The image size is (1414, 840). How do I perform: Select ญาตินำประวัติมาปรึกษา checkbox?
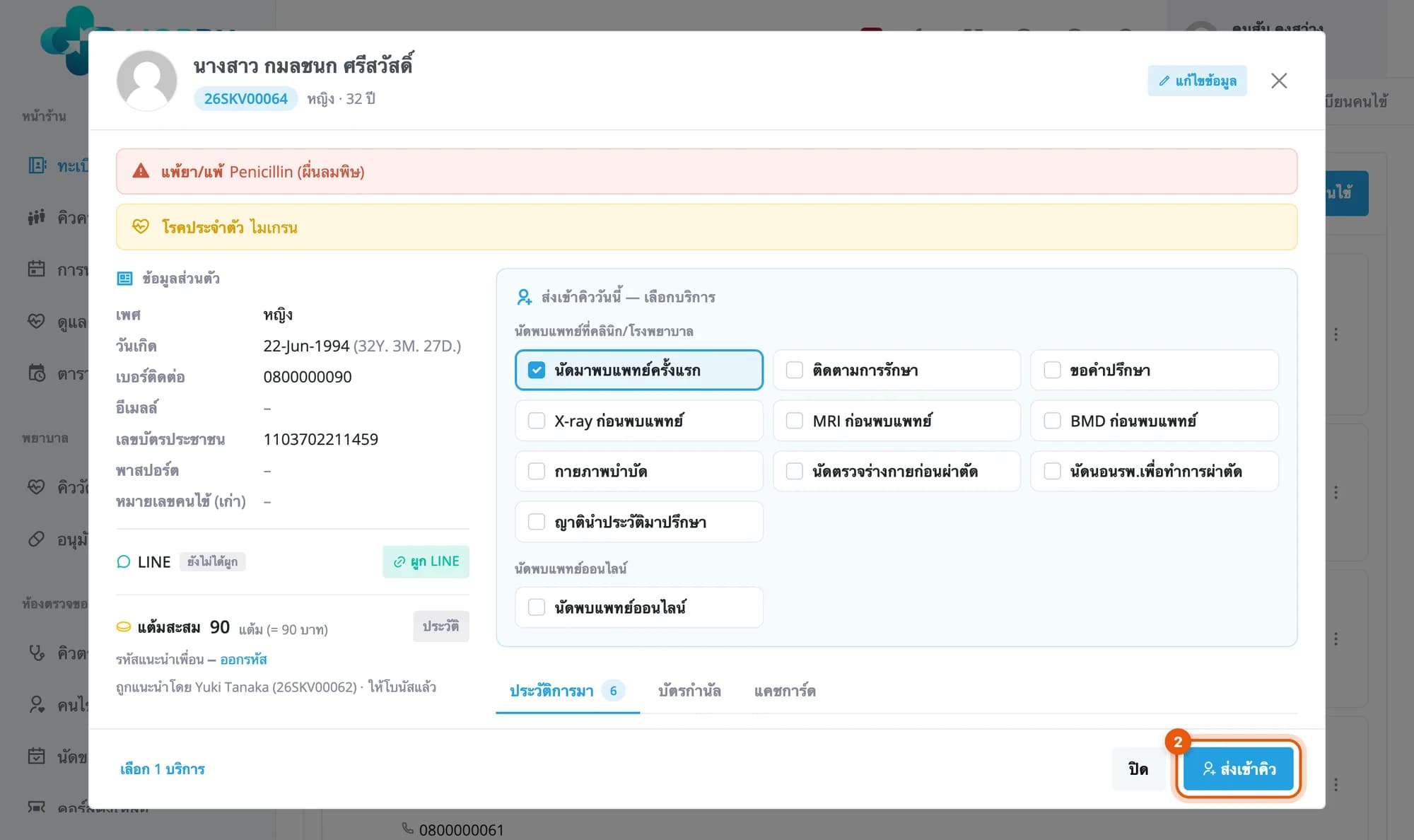537,522
